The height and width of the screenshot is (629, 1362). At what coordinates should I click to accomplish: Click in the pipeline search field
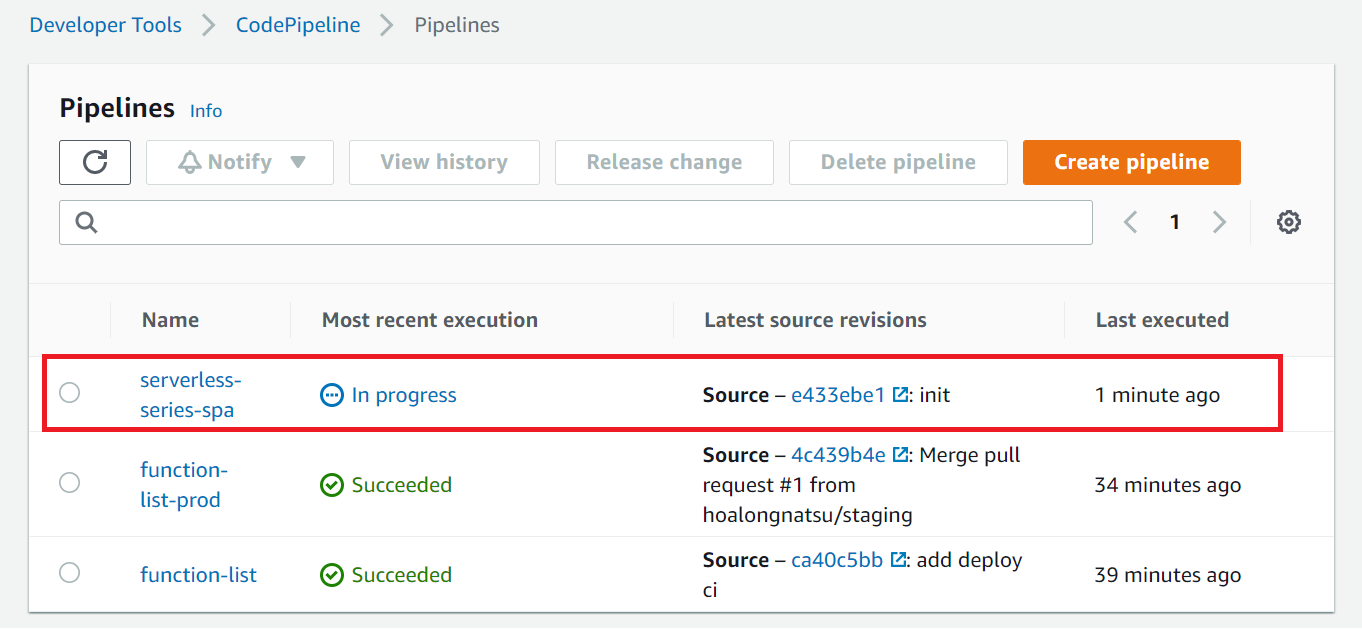click(590, 222)
